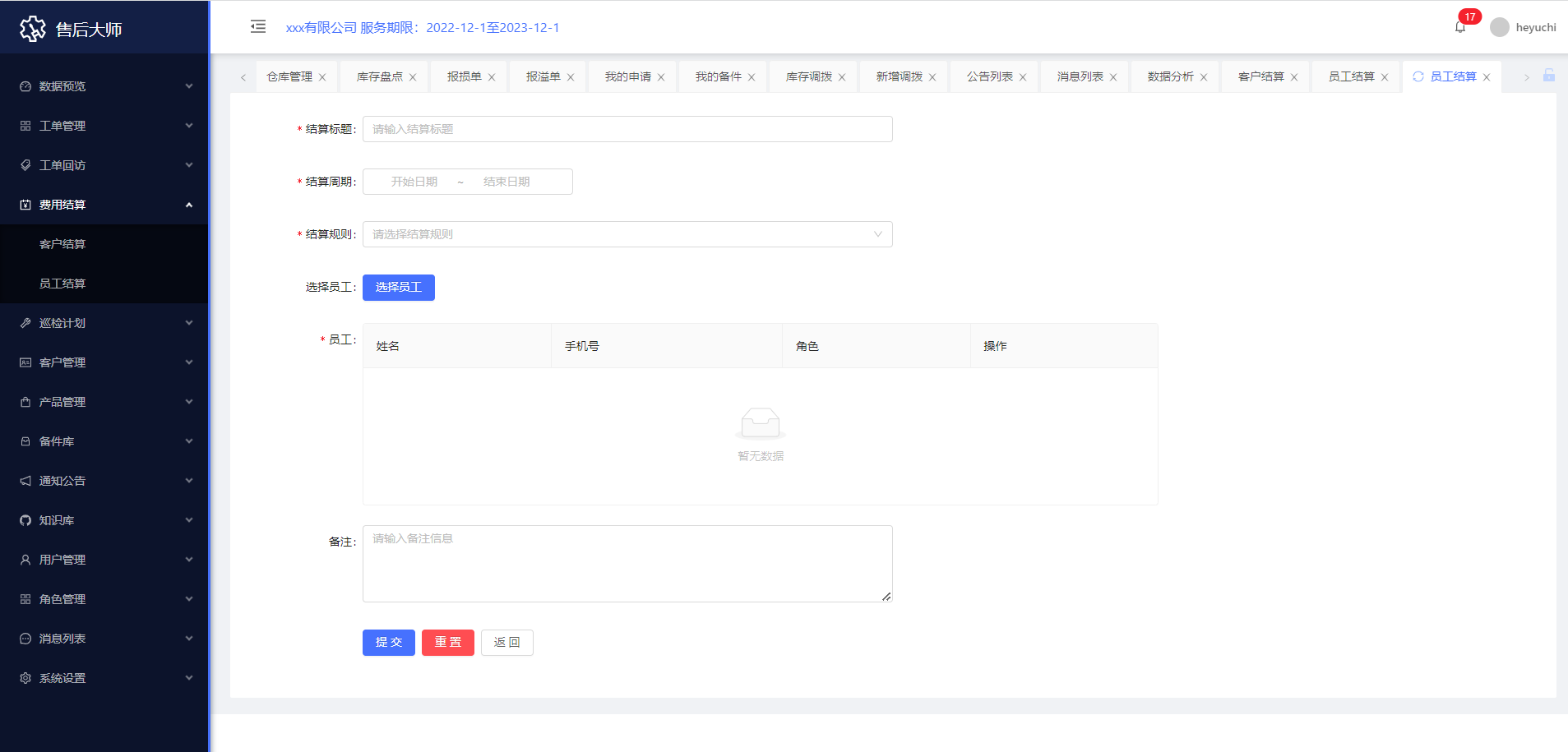Image resolution: width=1568 pixels, height=752 pixels.
Task: Switch to the 公告列表 tab
Action: 989,76
